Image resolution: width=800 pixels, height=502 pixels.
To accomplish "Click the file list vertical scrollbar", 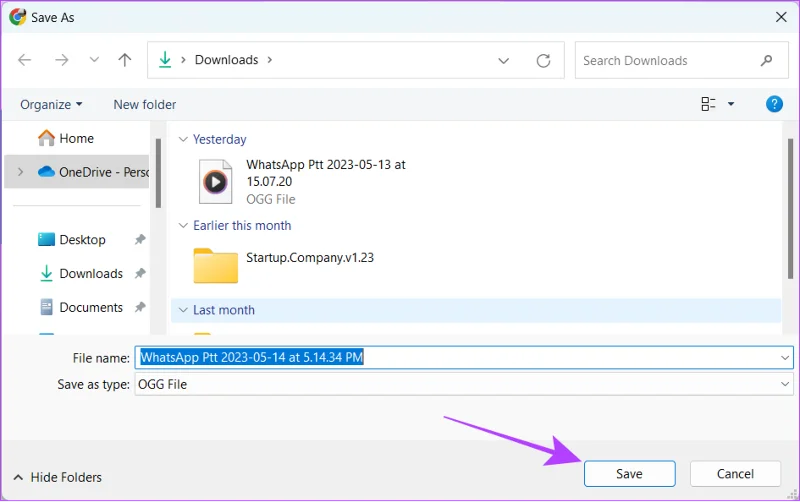I will (x=790, y=208).
